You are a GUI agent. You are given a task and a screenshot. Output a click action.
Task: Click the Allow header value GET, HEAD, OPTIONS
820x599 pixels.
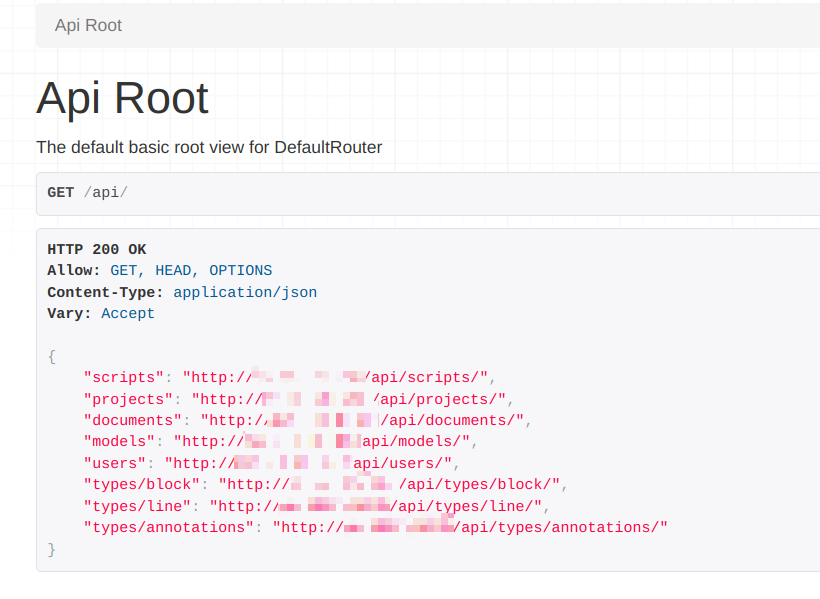190,270
